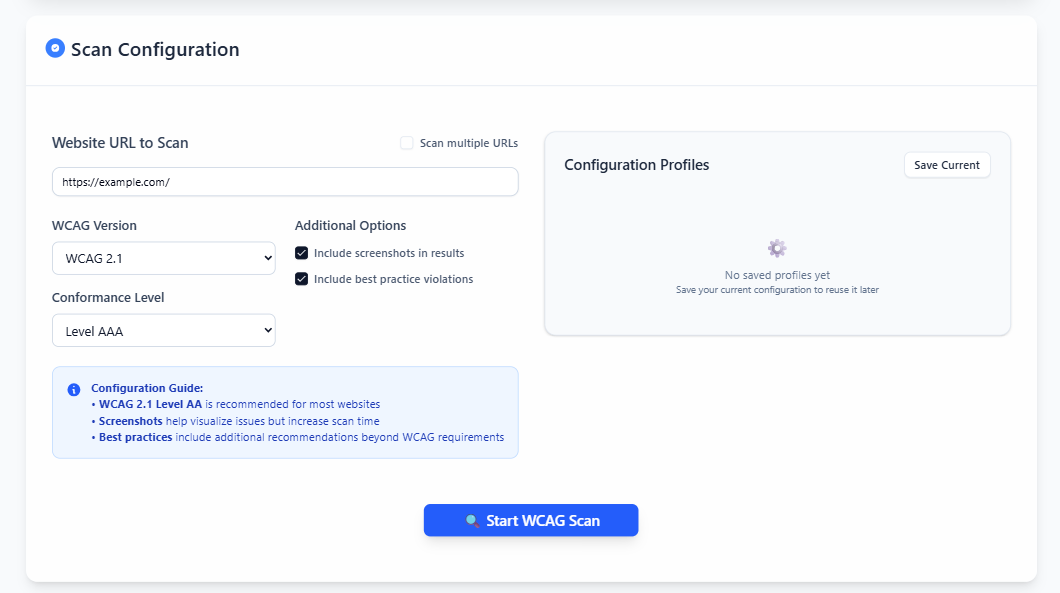Focus the Website URL input field
This screenshot has width=1060, height=593.
point(285,182)
